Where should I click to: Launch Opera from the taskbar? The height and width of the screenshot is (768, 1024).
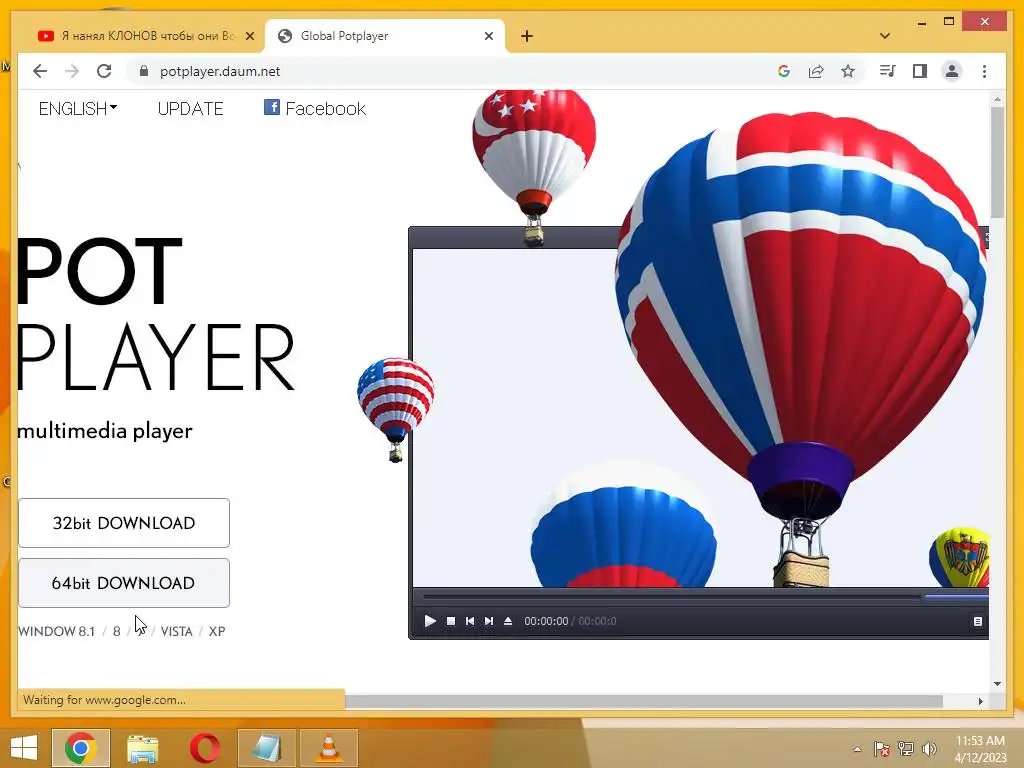point(204,748)
